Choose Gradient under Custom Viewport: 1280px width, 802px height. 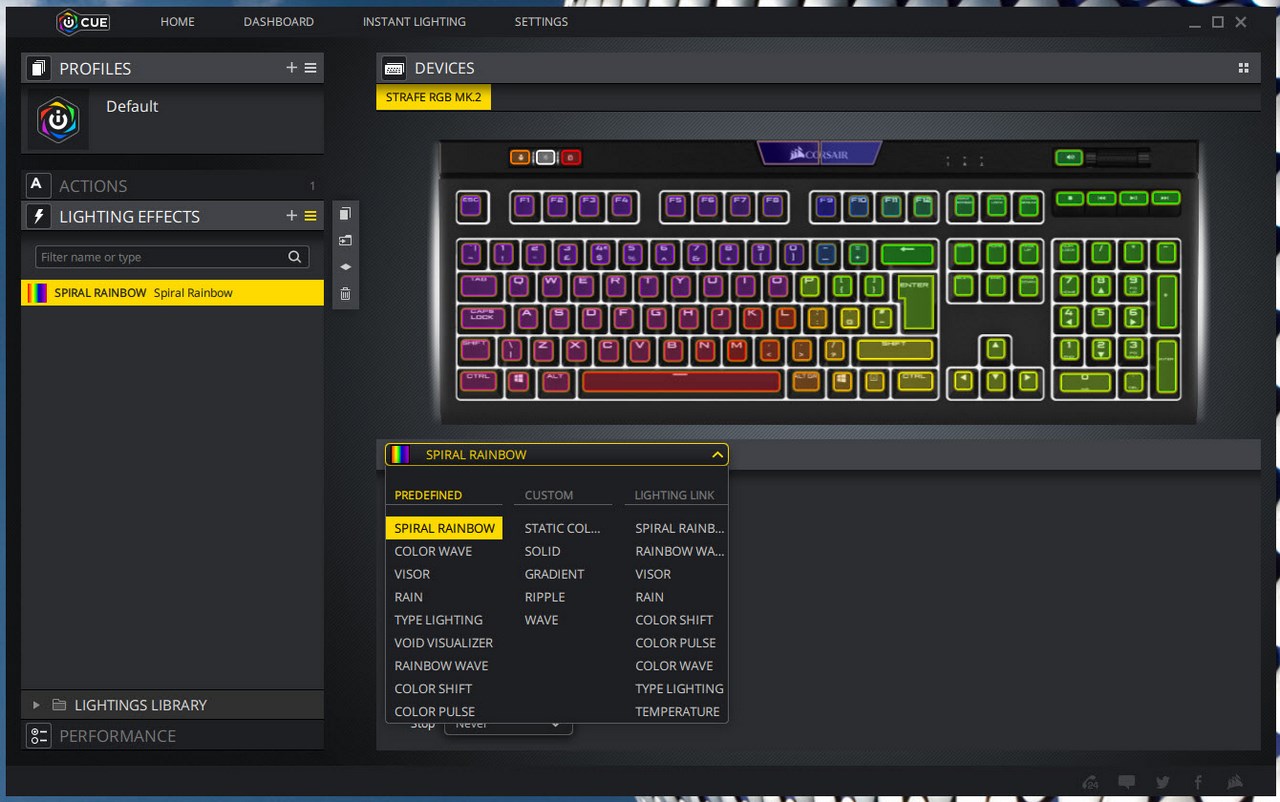click(x=554, y=574)
